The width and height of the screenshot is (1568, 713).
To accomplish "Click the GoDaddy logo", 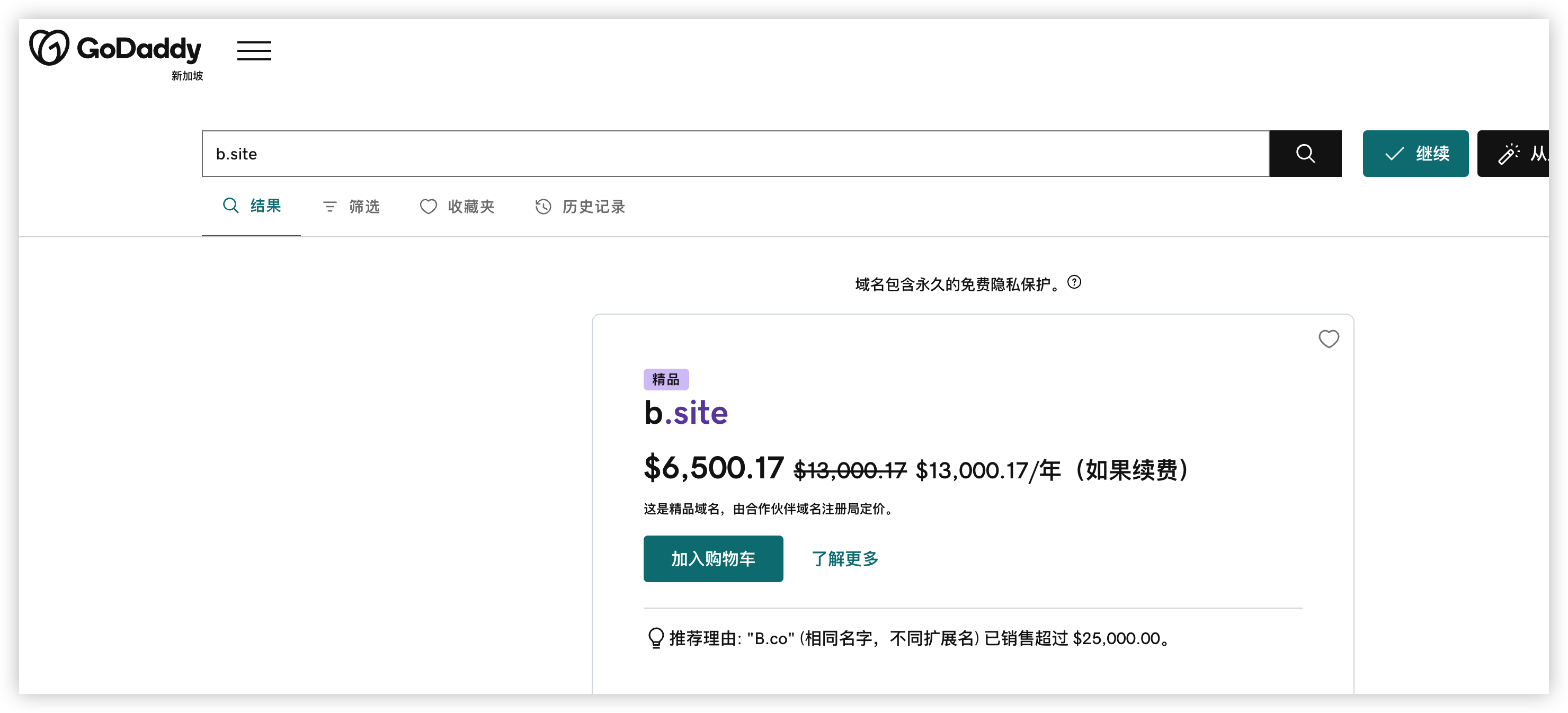I will [115, 48].
